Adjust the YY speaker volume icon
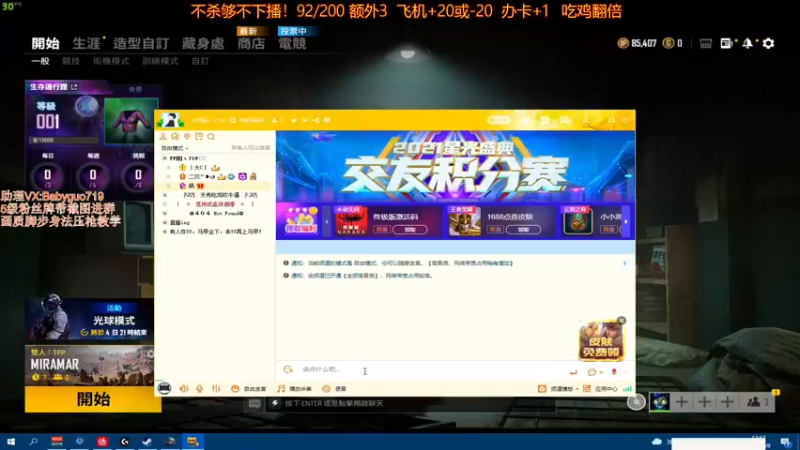800x450 pixels. coord(184,389)
